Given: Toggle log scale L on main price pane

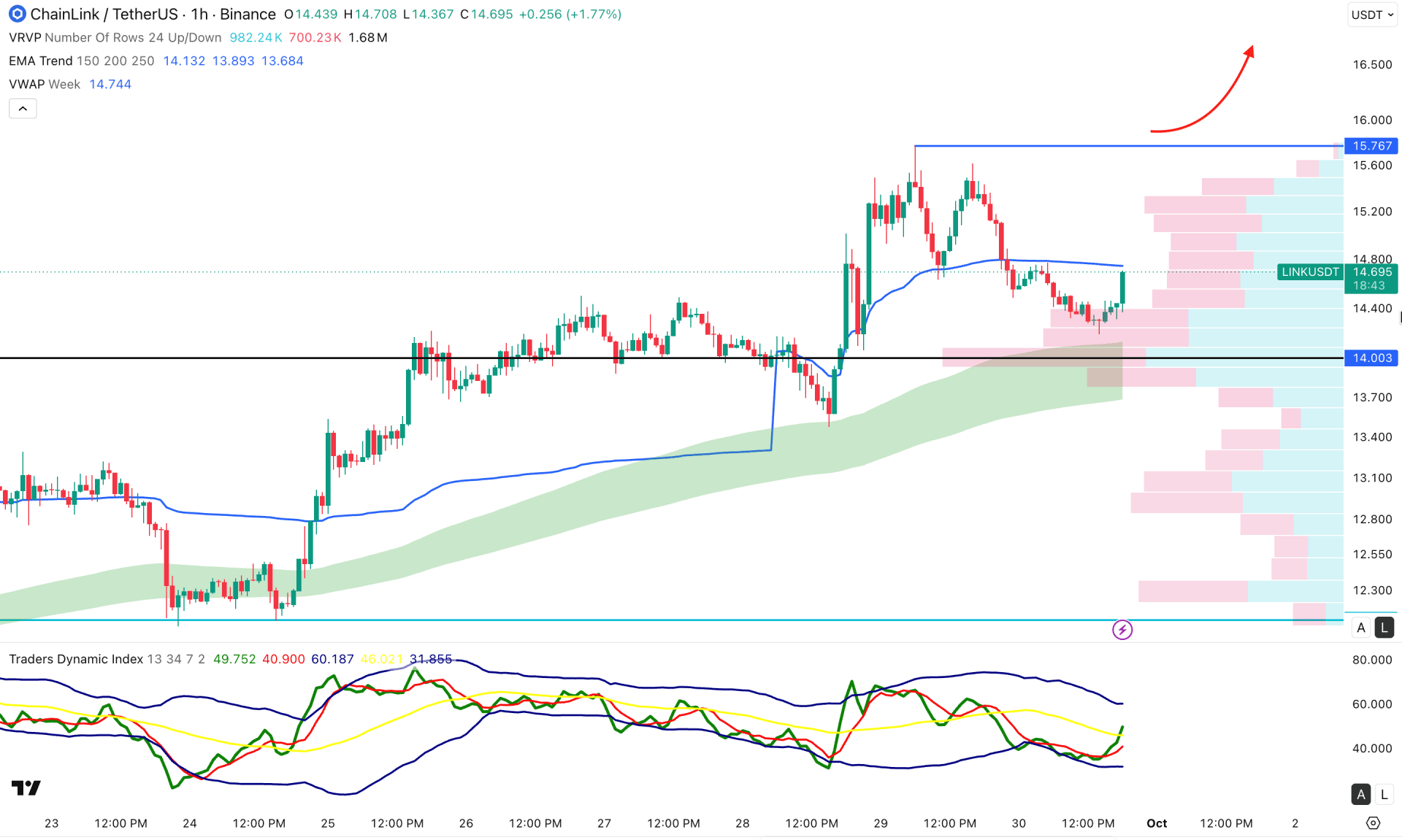Looking at the screenshot, I should click(1384, 628).
